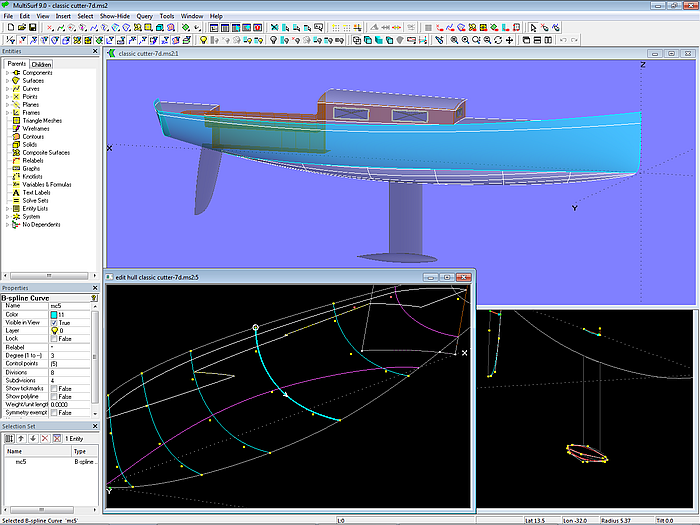
Task: Expand the Entity Lists tree node
Action: coord(7,208)
